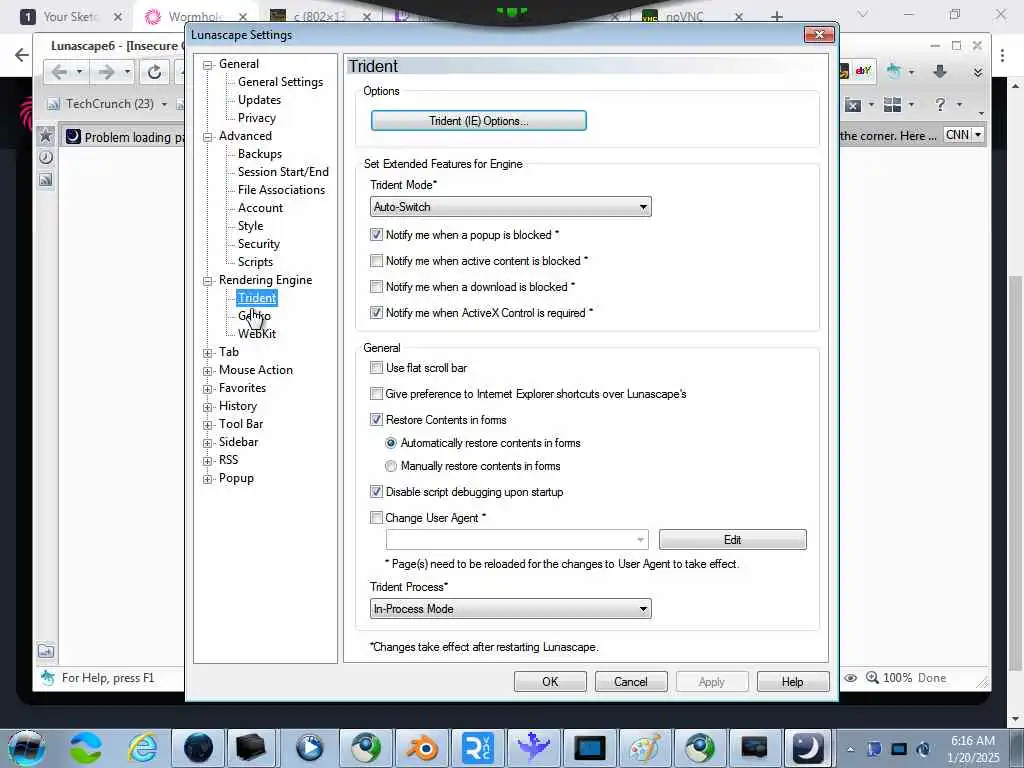Click OK in Lunascape Settings

tap(550, 682)
